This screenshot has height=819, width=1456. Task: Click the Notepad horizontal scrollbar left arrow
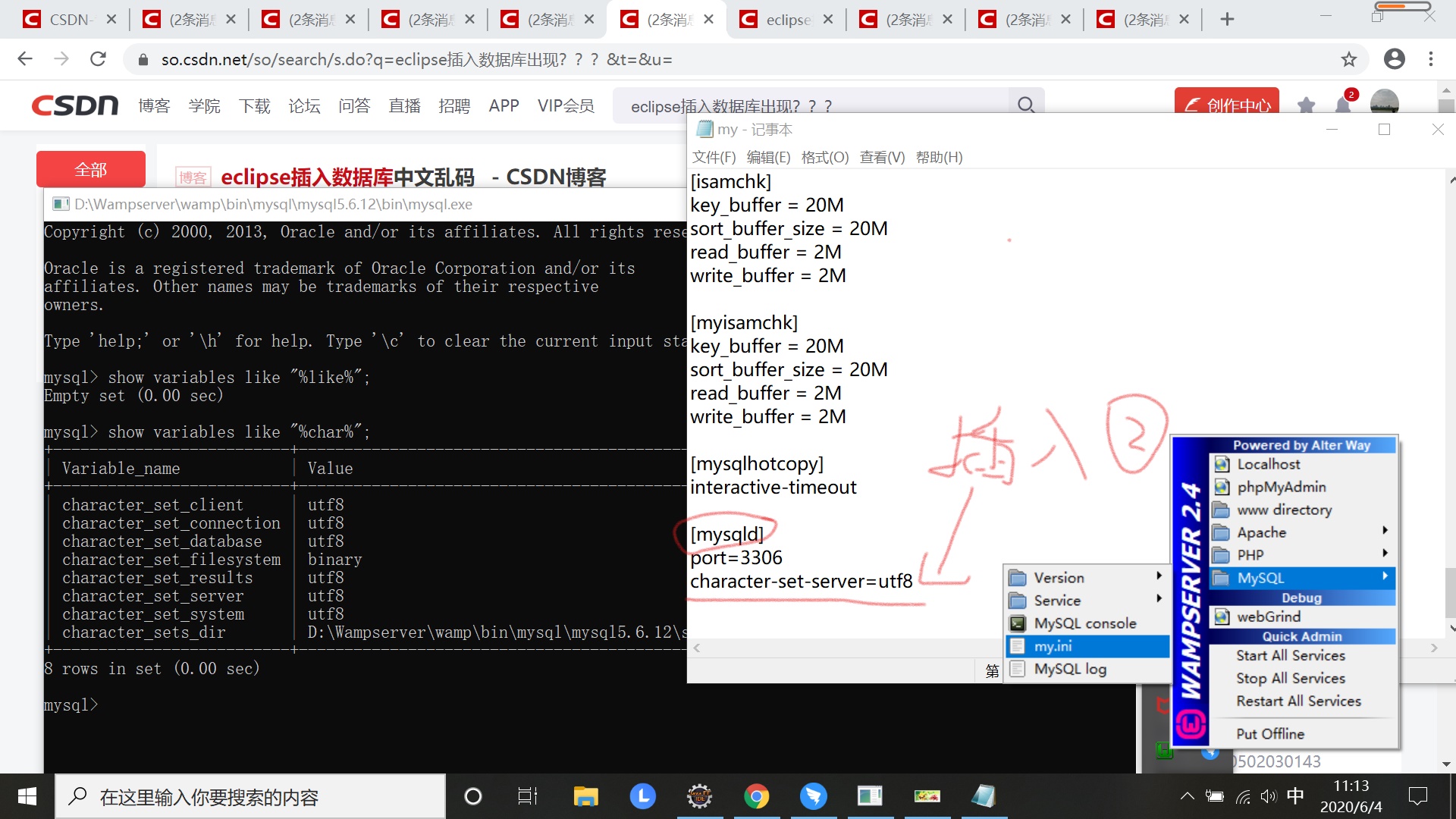tap(696, 648)
